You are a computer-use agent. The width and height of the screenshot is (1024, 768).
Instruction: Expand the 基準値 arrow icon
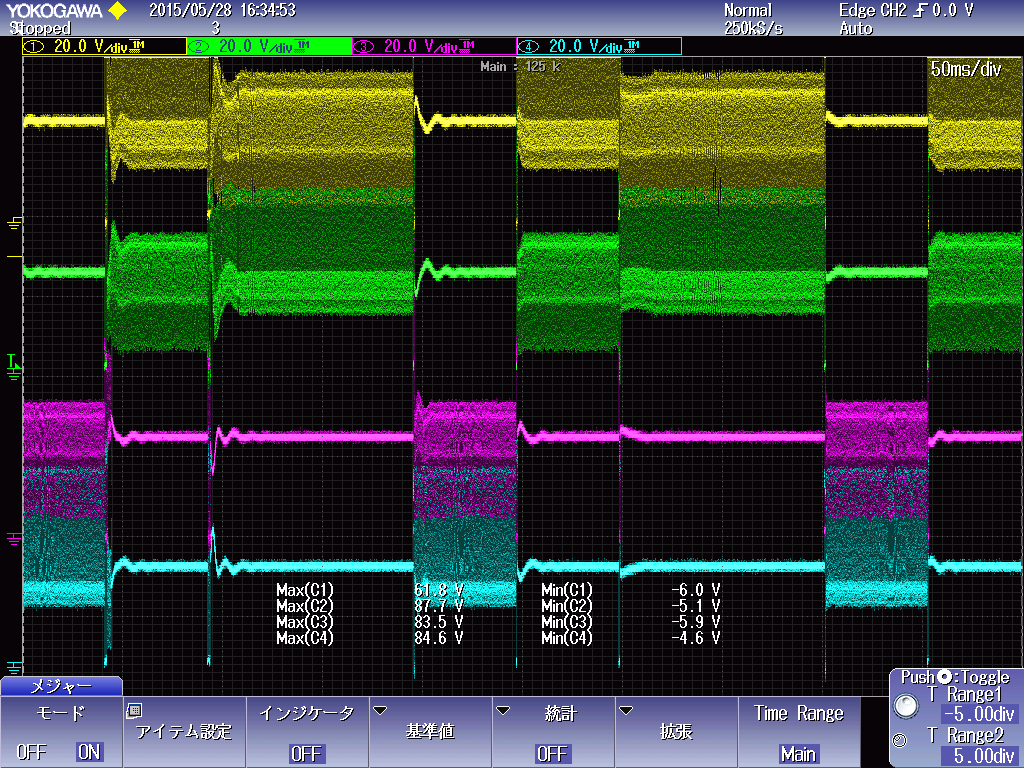pos(380,710)
